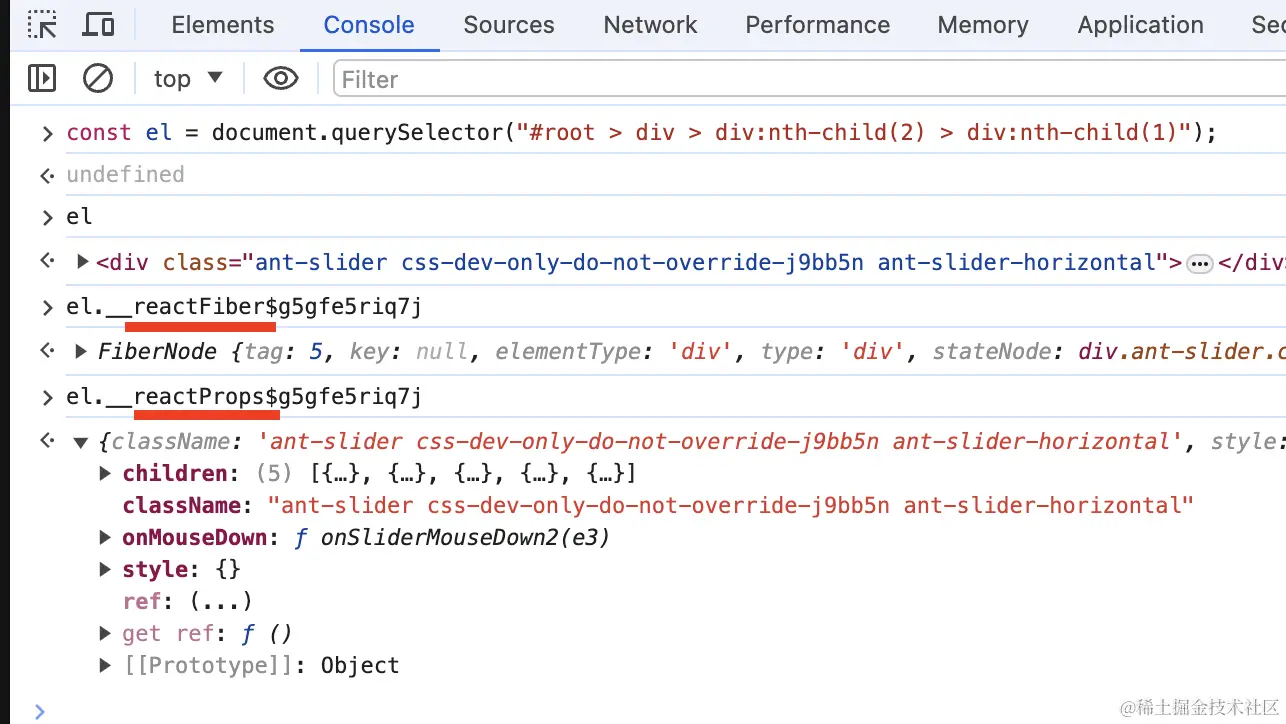Screen dimensions: 1286x724
Task: Expand the div ant-slider element node
Action: point(82,262)
